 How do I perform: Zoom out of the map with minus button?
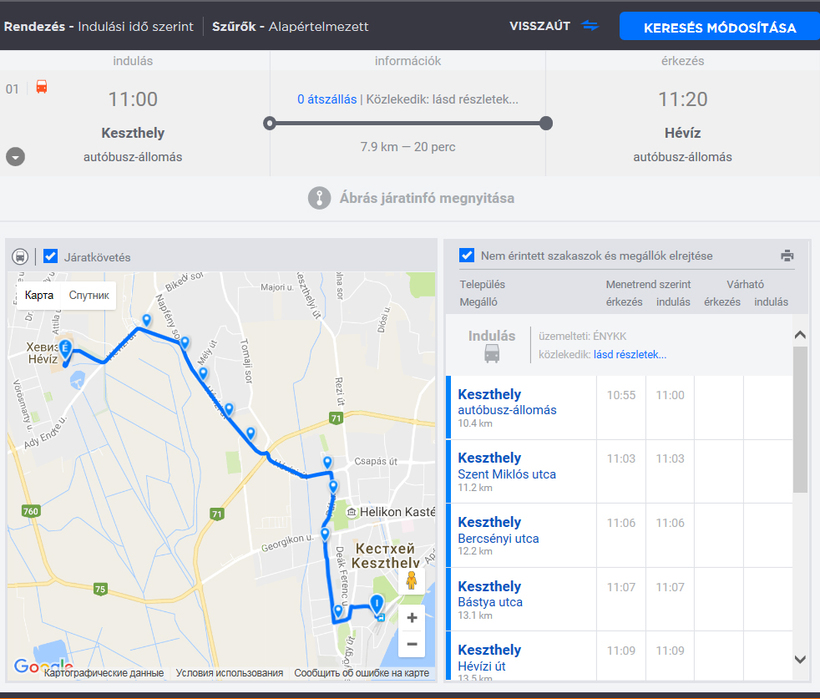point(411,645)
